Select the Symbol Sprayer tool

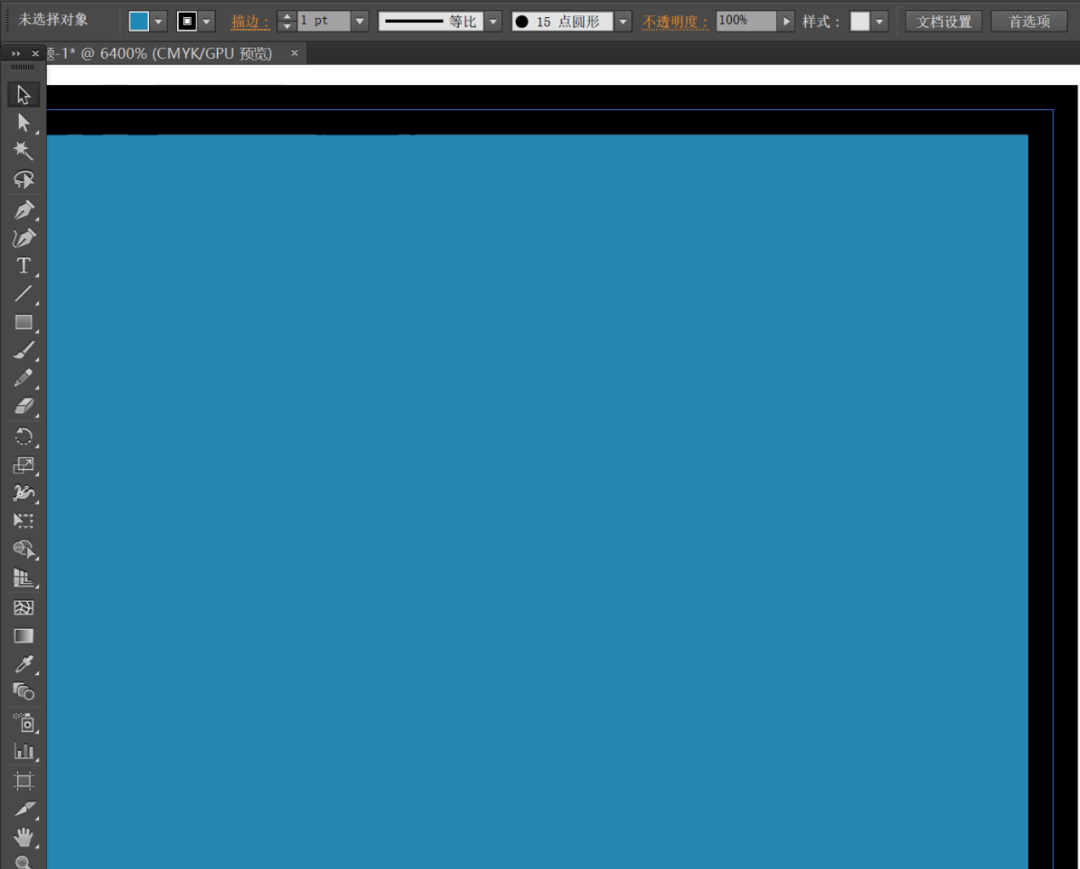click(x=23, y=723)
